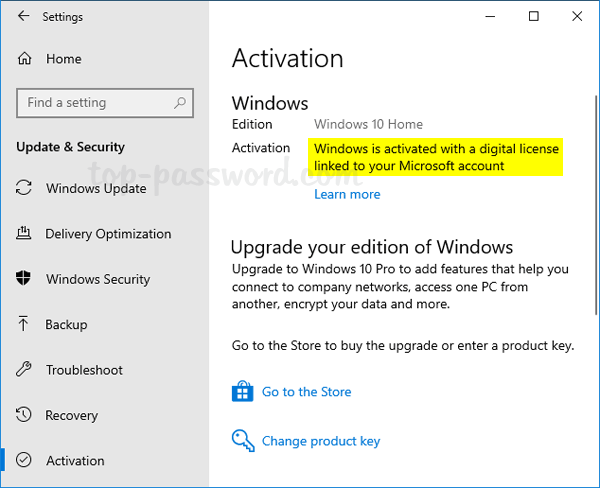The image size is (600, 488).
Task: Click the Troubleshoot wrench icon
Action: (x=25, y=370)
